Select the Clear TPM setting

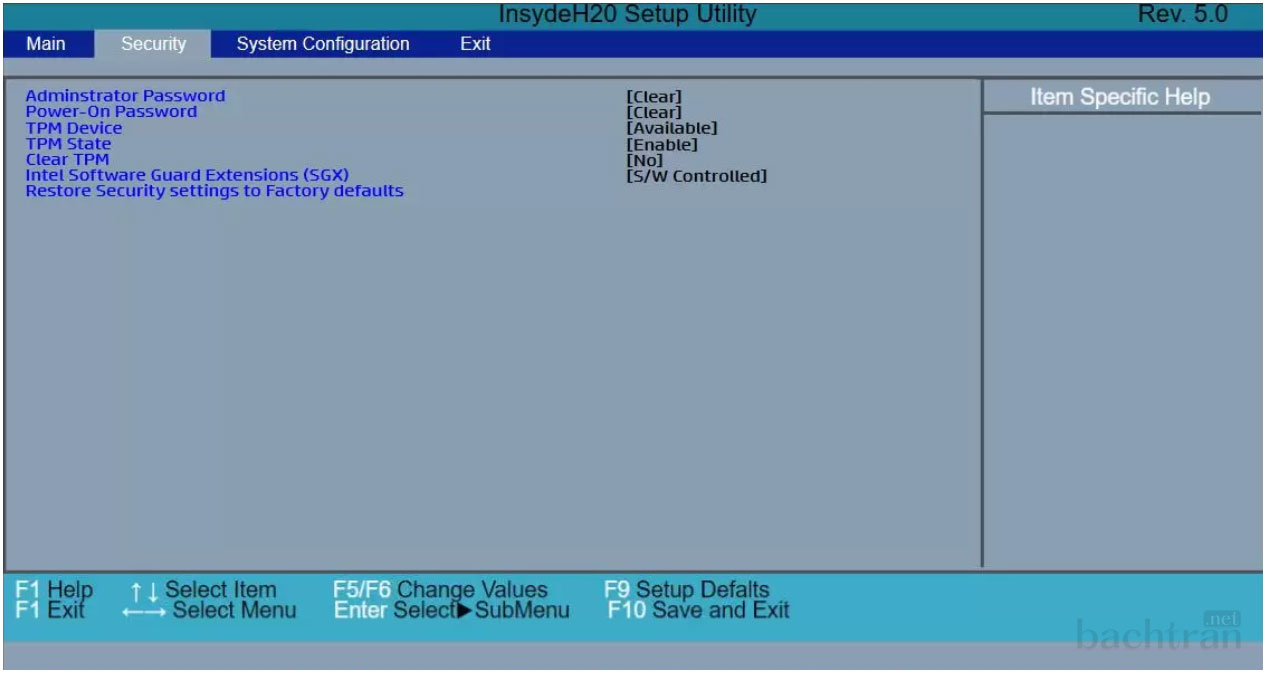click(x=67, y=159)
